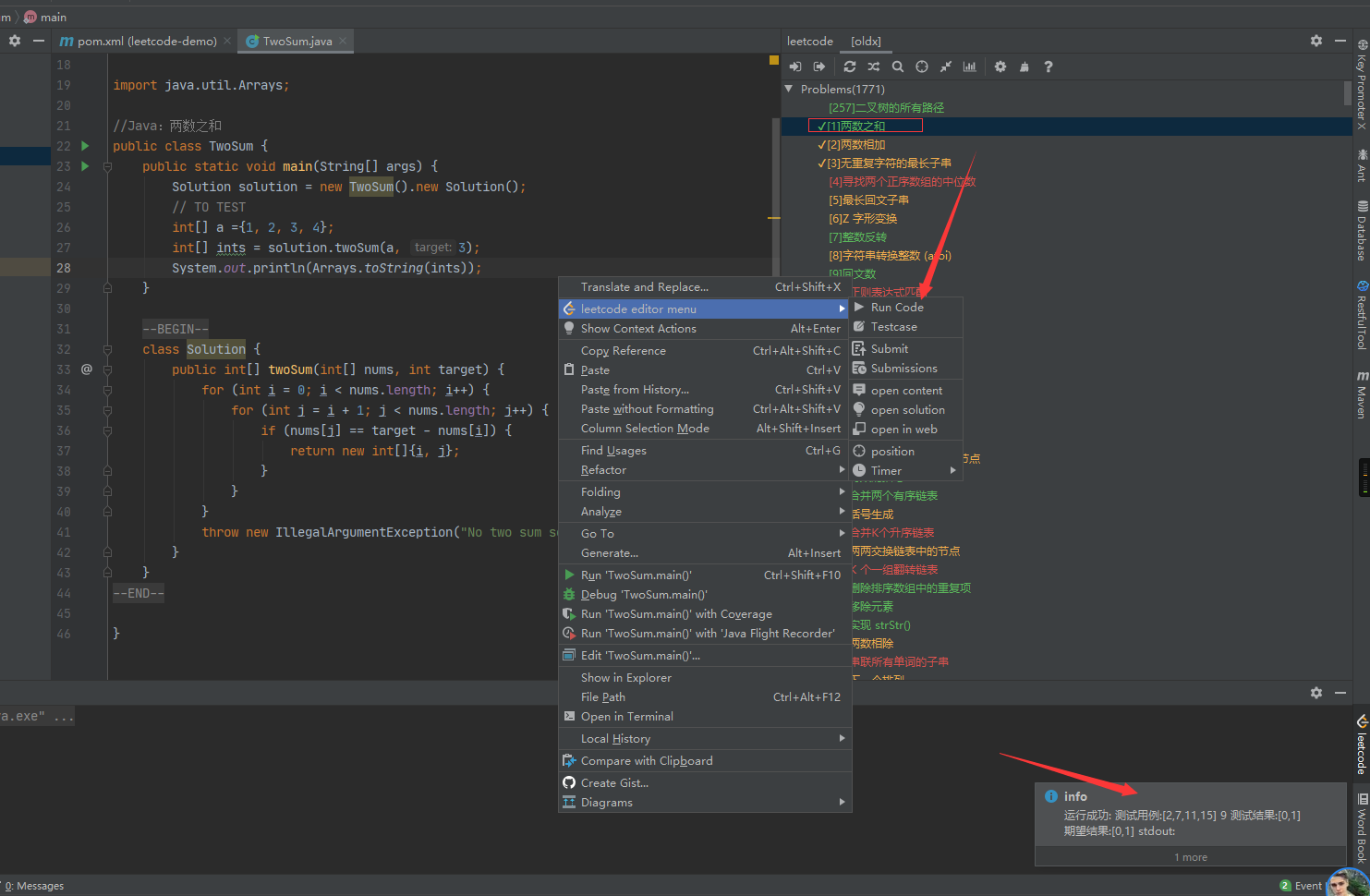Image resolution: width=1370 pixels, height=896 pixels.
Task: Click '1 more' in info notification
Action: (1191, 857)
